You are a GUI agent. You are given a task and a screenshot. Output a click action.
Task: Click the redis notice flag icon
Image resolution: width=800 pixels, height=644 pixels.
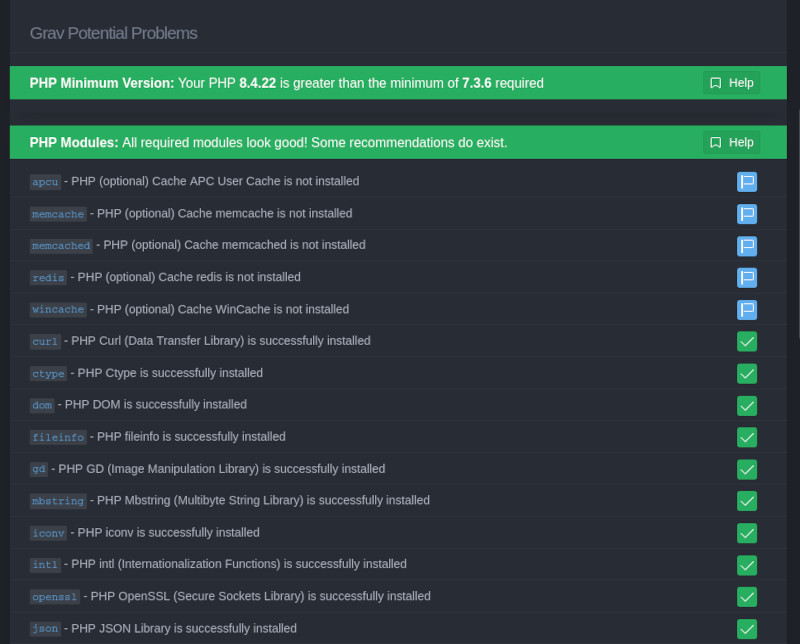point(746,278)
